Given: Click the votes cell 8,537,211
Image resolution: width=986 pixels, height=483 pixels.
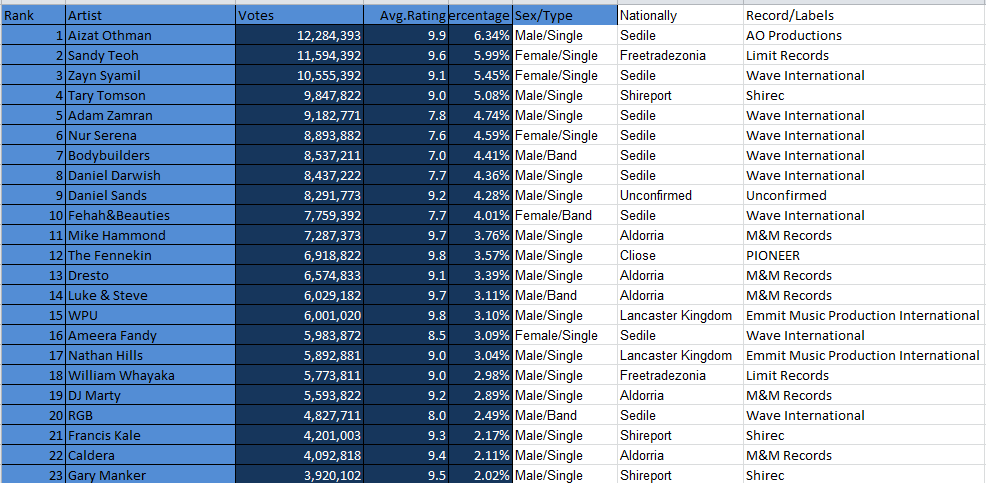Looking at the screenshot, I should click(x=300, y=155).
